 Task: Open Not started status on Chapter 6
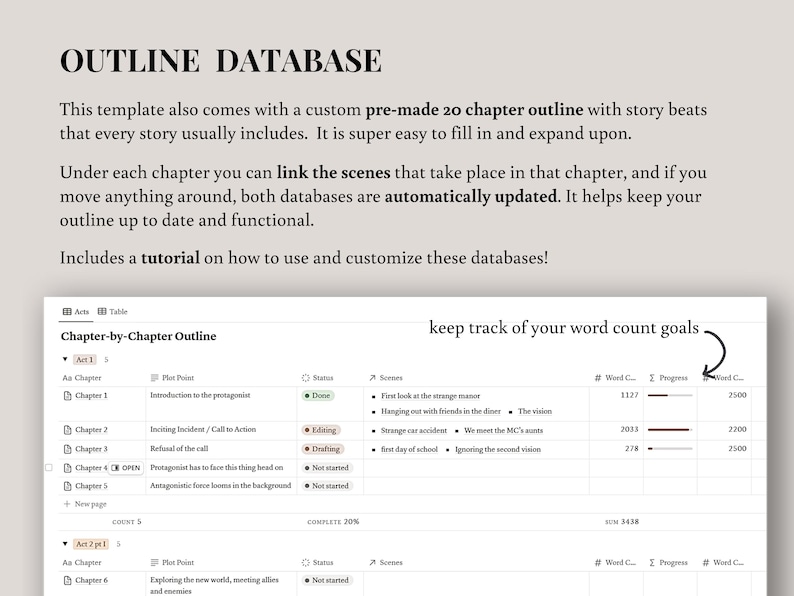click(327, 580)
